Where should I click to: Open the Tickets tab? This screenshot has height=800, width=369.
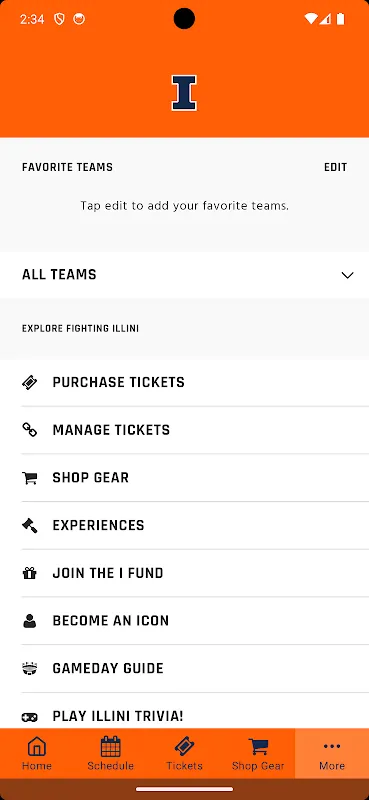[x=184, y=753]
